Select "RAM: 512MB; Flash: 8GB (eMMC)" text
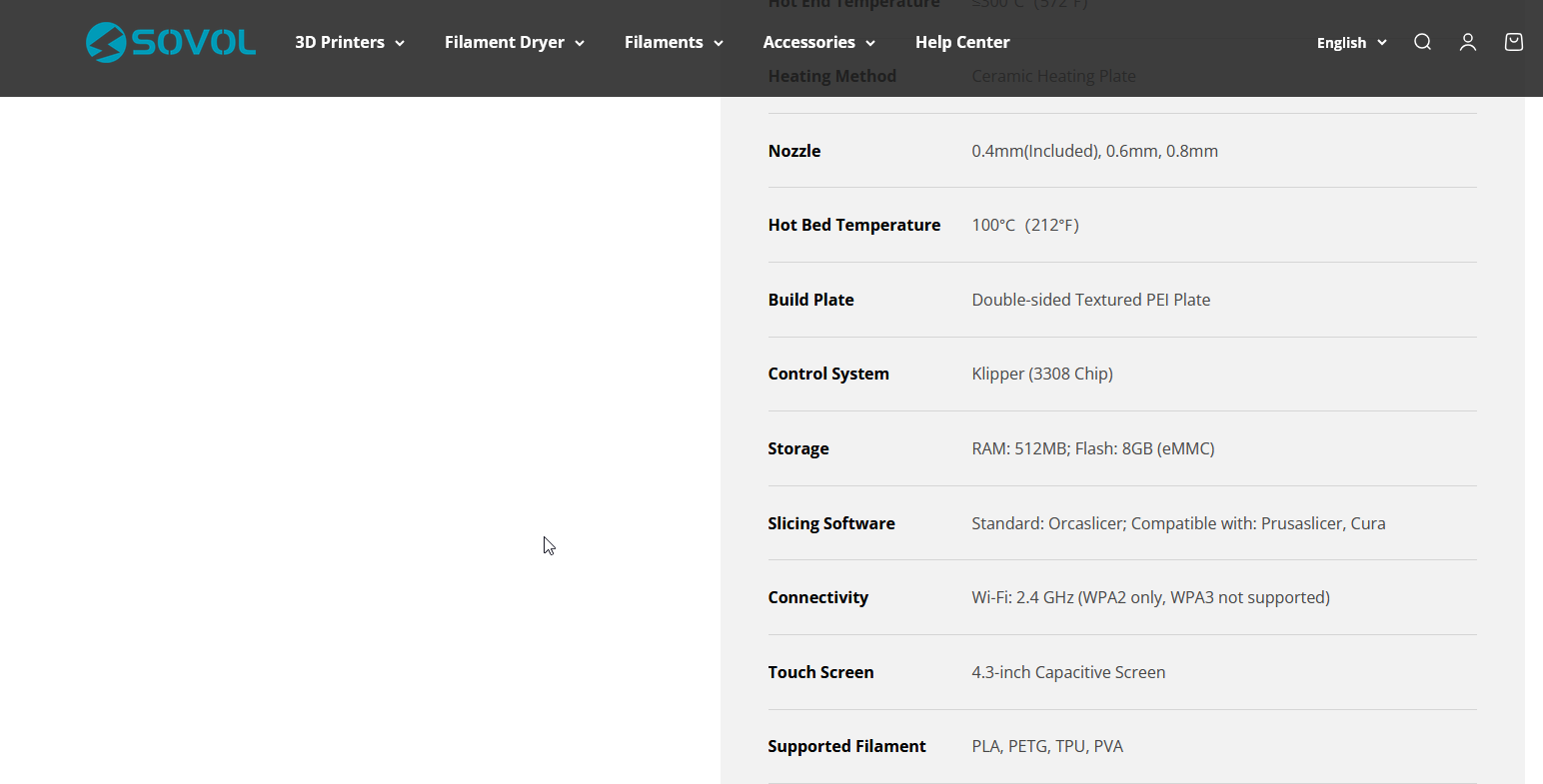Viewport: 1543px width, 784px height. coord(1093,448)
